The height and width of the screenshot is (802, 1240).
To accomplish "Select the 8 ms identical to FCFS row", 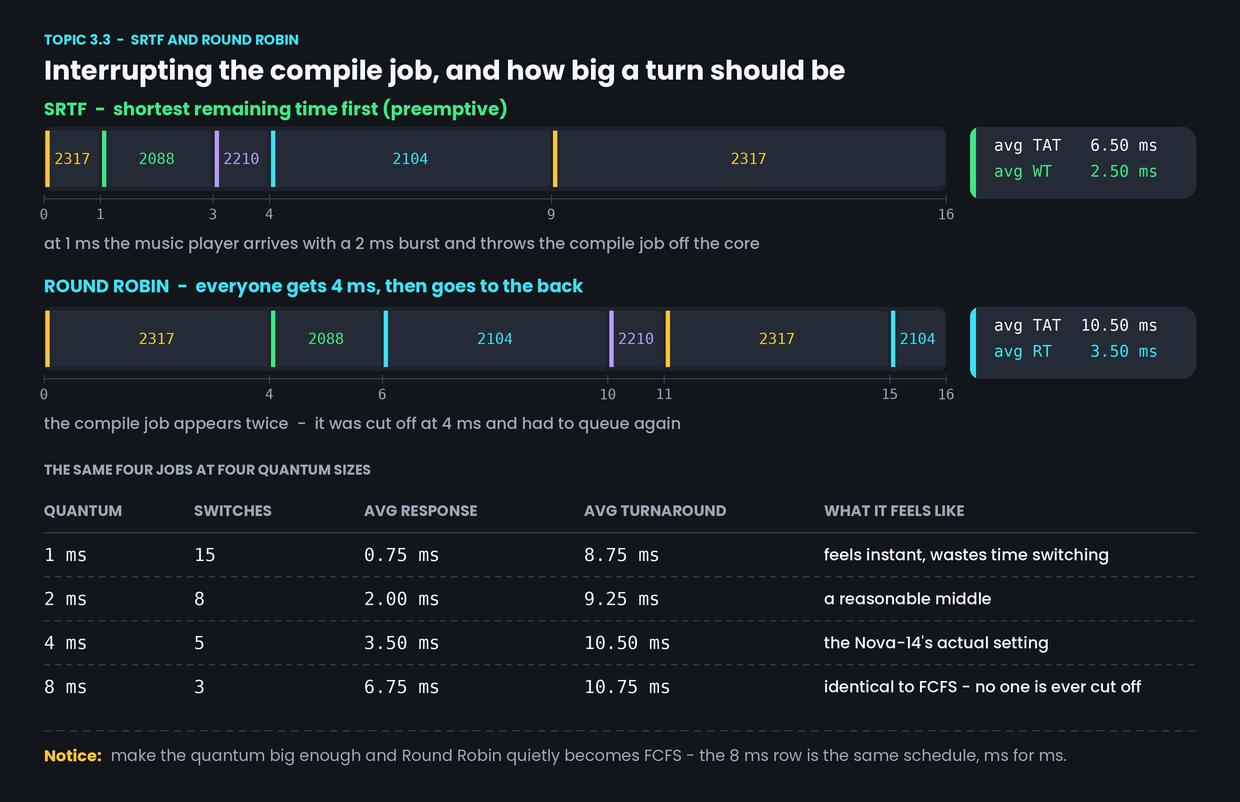I will (x=620, y=687).
